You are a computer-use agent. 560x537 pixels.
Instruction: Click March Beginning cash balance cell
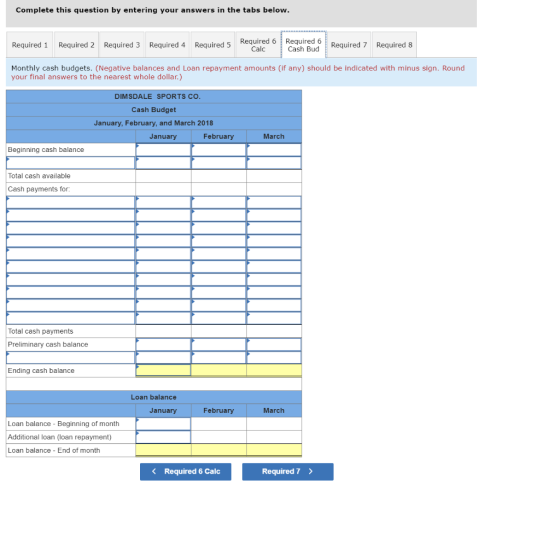pyautogui.click(x=274, y=150)
